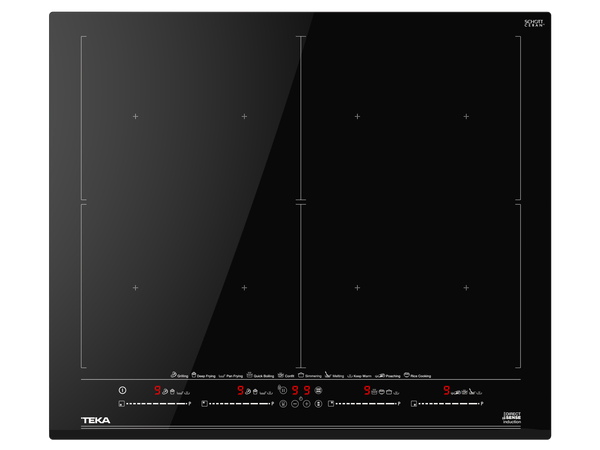Tap the left red timer digit
The image size is (600, 450).
coord(295,390)
